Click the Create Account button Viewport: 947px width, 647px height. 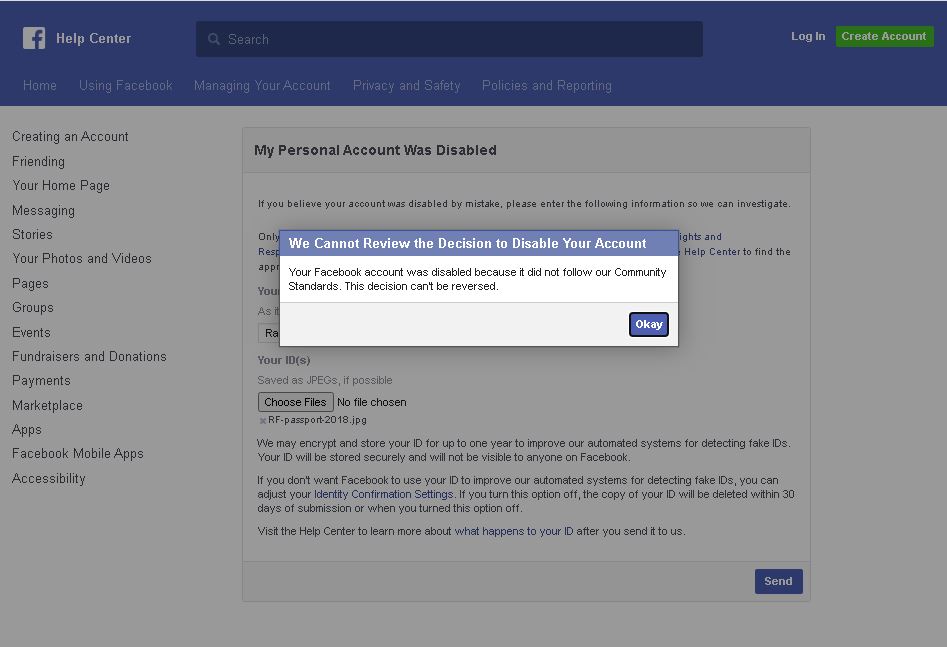(884, 36)
